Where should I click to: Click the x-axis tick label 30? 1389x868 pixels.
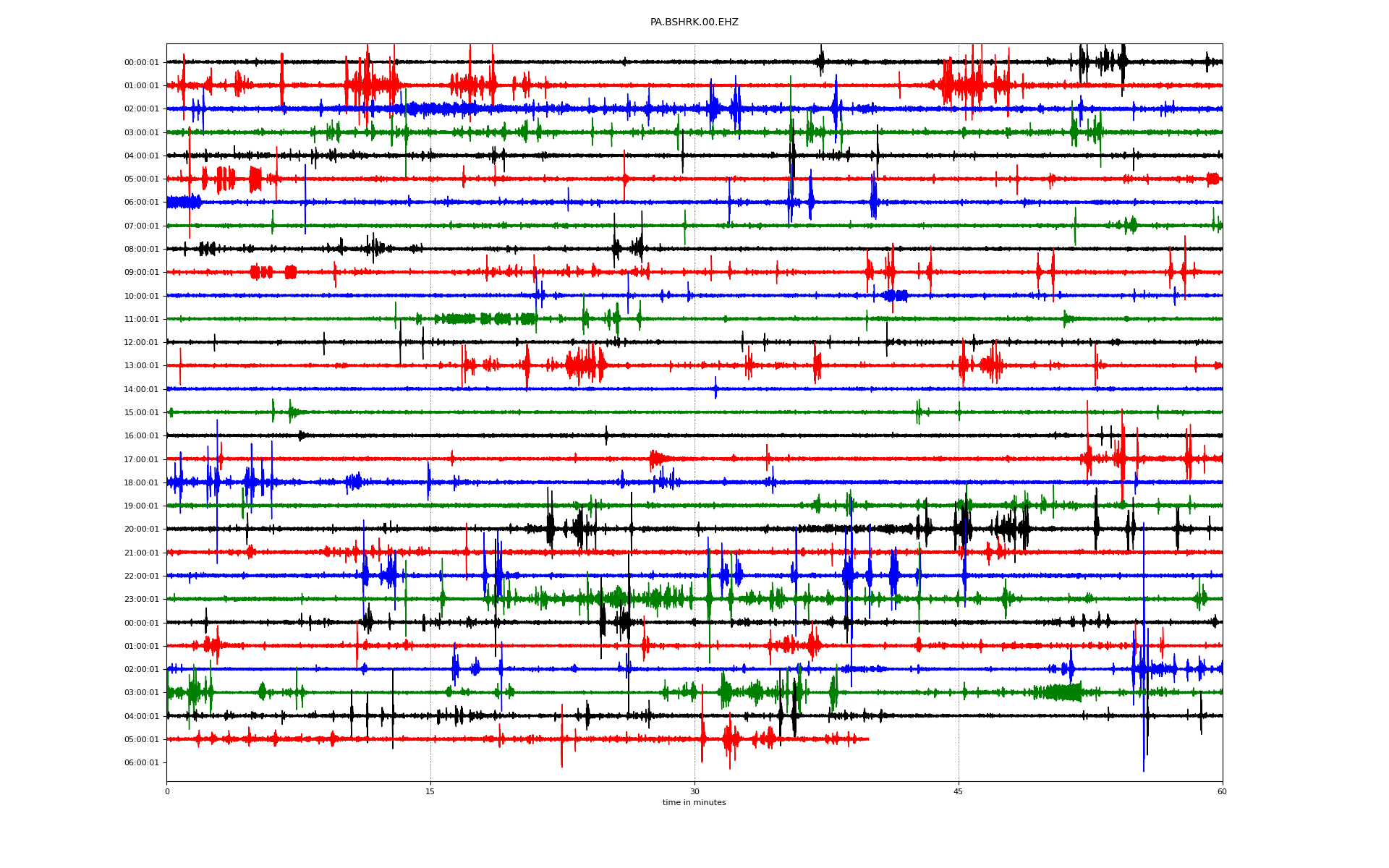[694, 791]
